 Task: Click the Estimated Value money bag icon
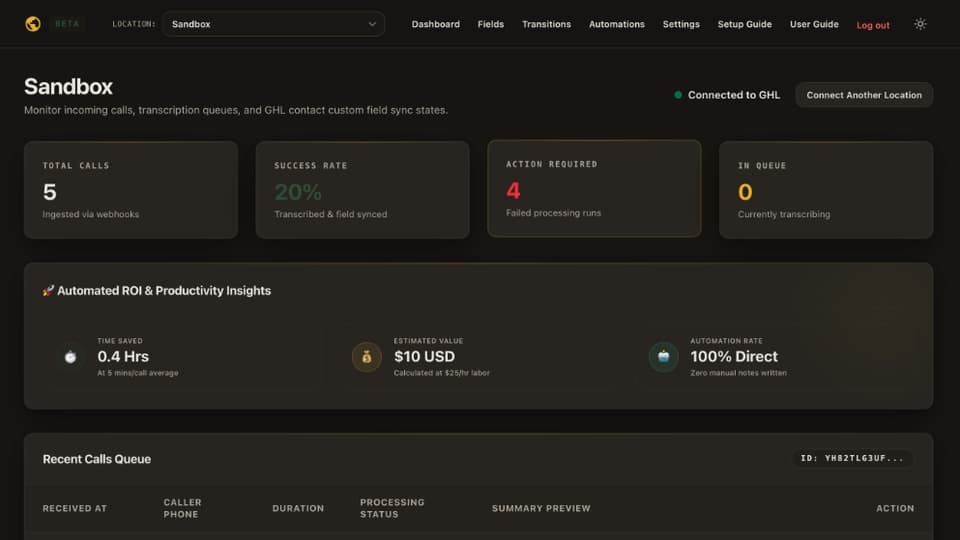(367, 356)
